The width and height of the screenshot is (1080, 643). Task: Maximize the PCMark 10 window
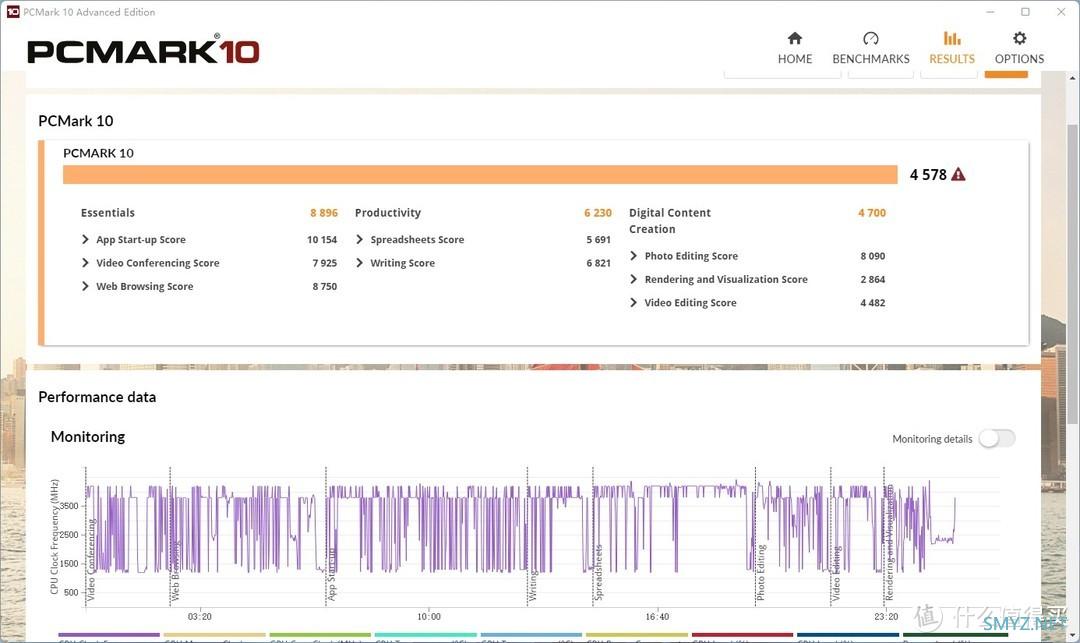point(1026,12)
